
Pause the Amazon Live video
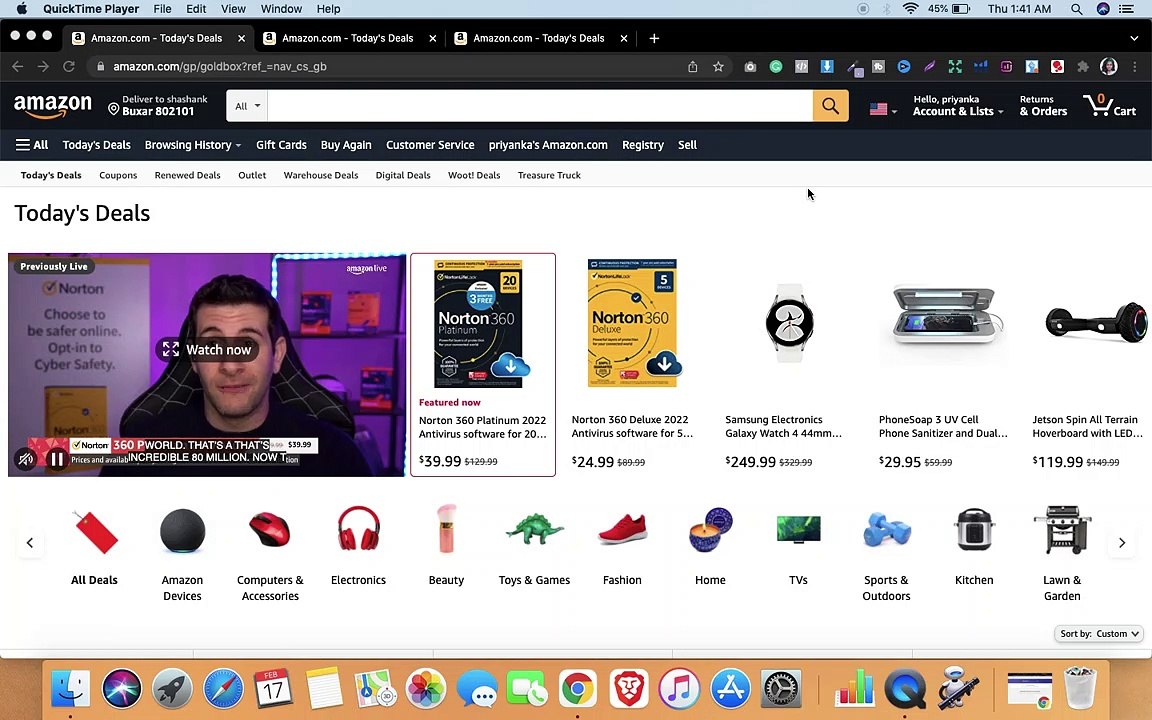[57, 459]
